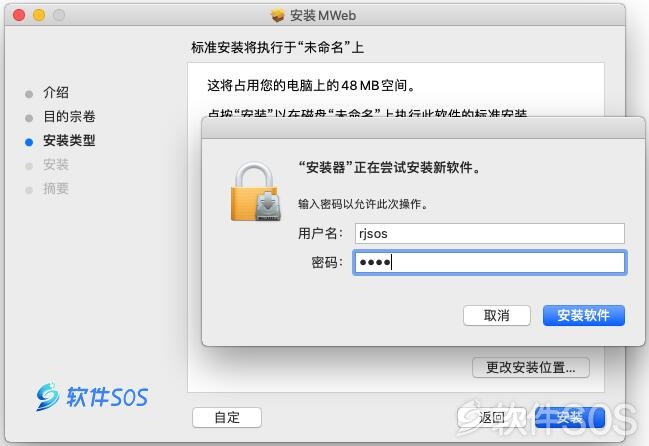Click the 软件SOS logo in sidebar
649x446 pixels.
pyautogui.click(x=92, y=397)
